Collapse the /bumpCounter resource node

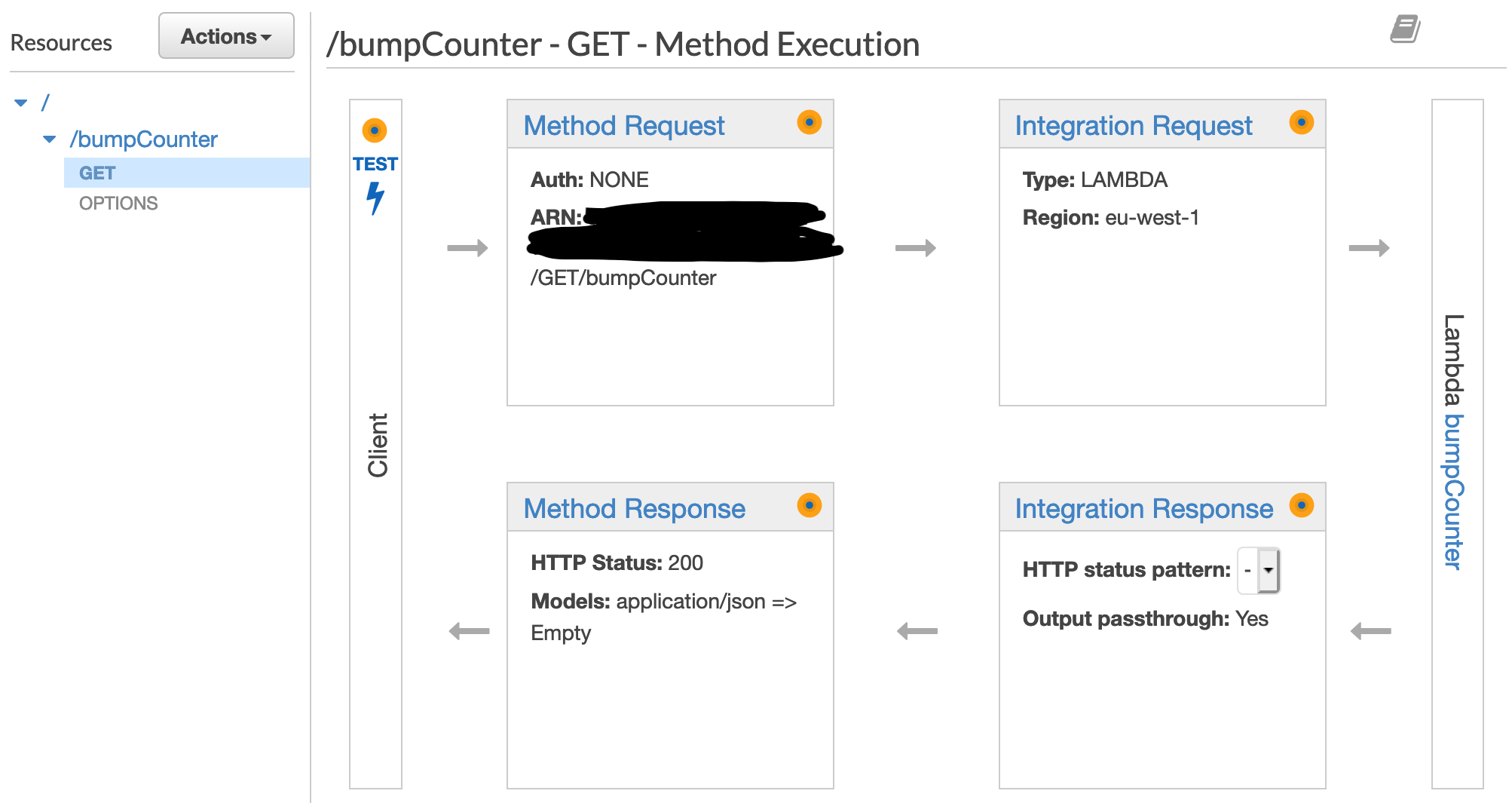50,139
